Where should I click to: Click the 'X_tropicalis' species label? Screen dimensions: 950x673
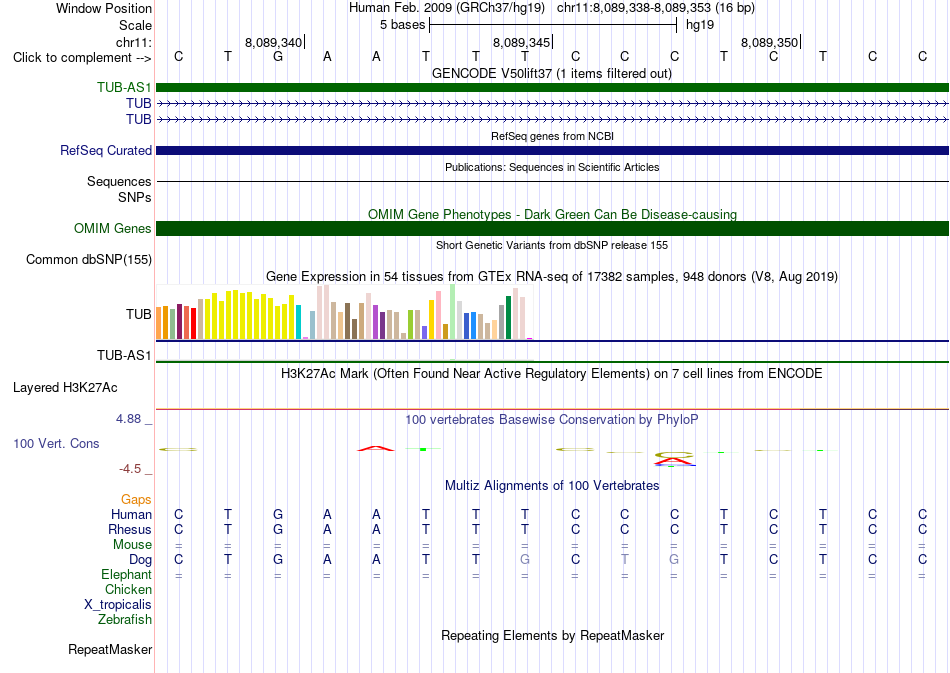(118, 605)
